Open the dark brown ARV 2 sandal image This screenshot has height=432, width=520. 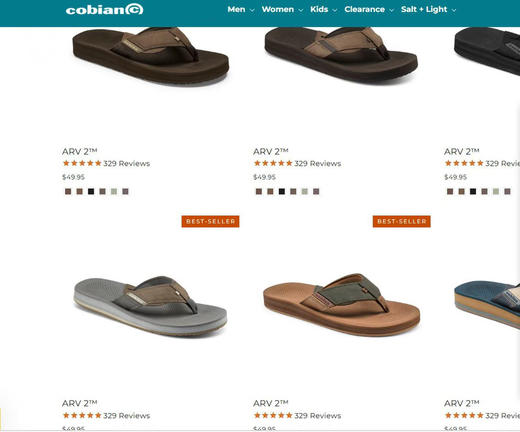pos(151,55)
